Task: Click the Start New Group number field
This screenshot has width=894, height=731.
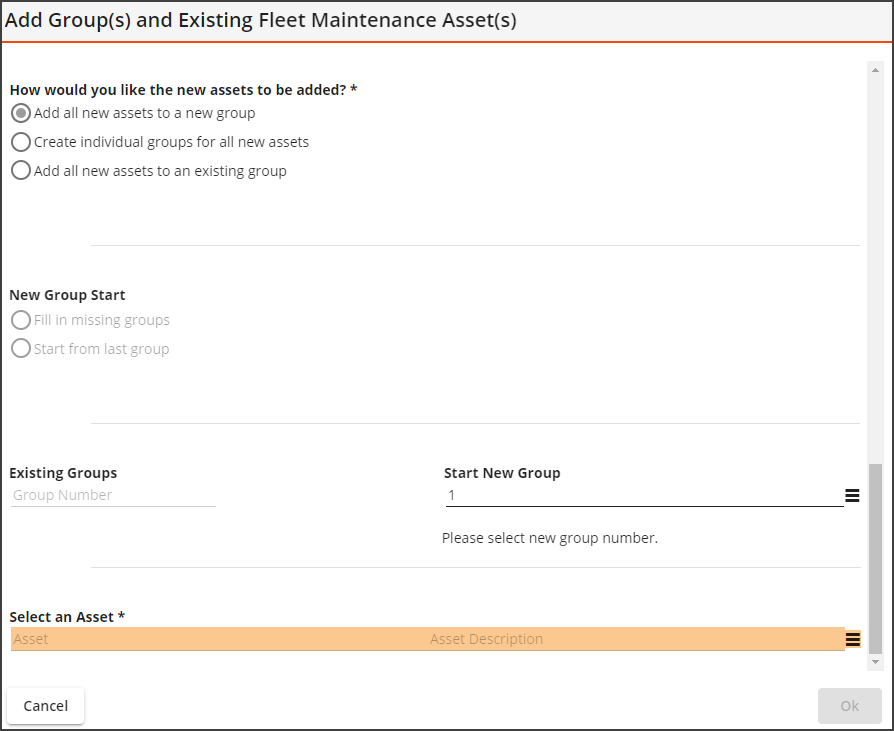Action: [644, 496]
